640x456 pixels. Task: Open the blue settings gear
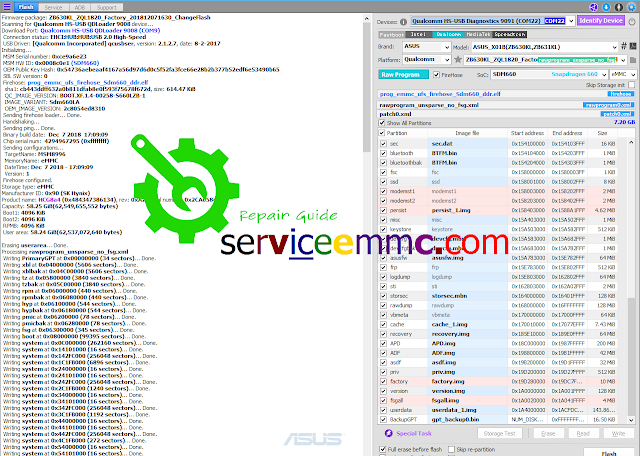click(631, 7)
